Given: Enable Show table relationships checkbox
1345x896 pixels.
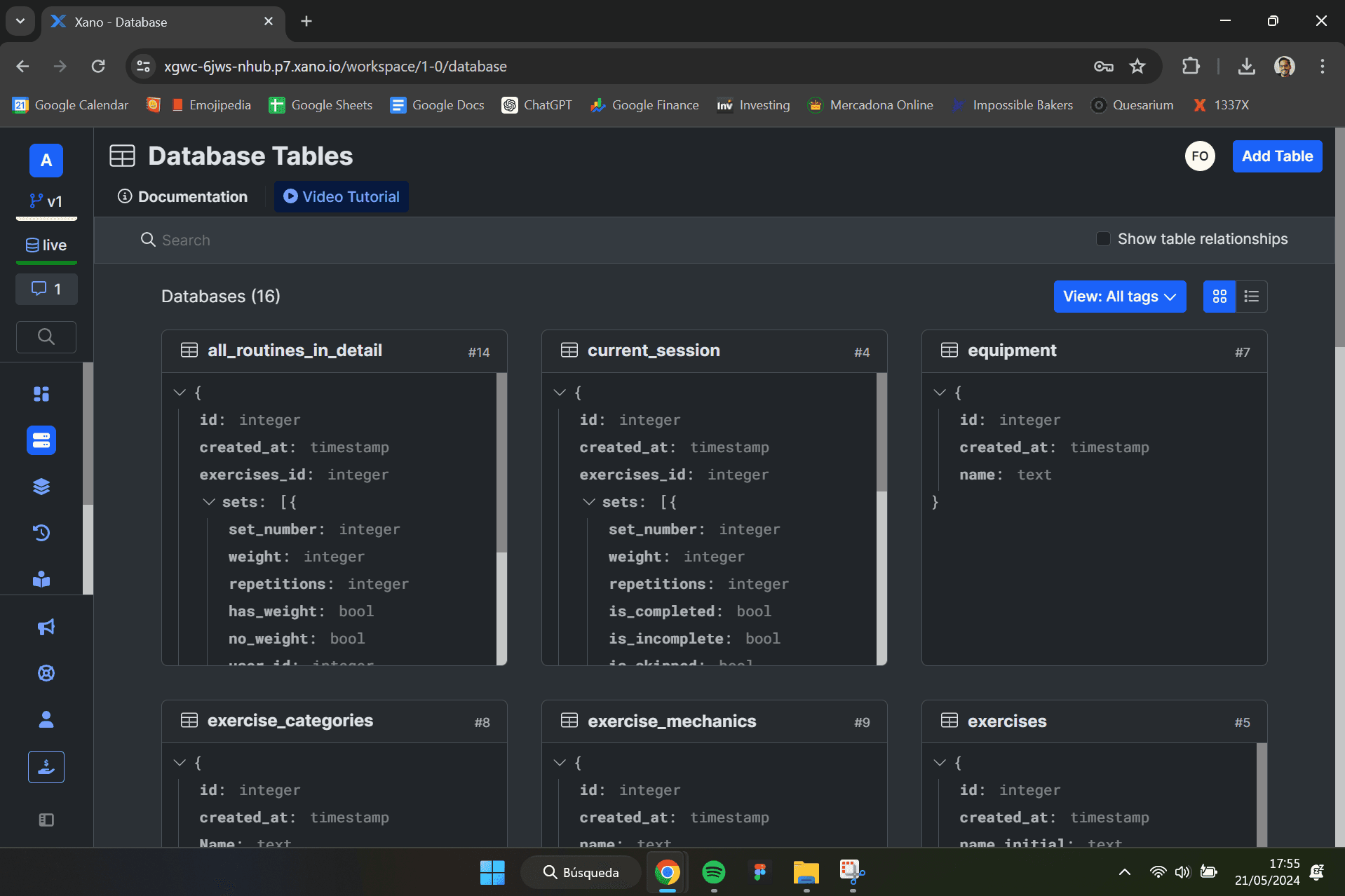Looking at the screenshot, I should coord(1103,239).
